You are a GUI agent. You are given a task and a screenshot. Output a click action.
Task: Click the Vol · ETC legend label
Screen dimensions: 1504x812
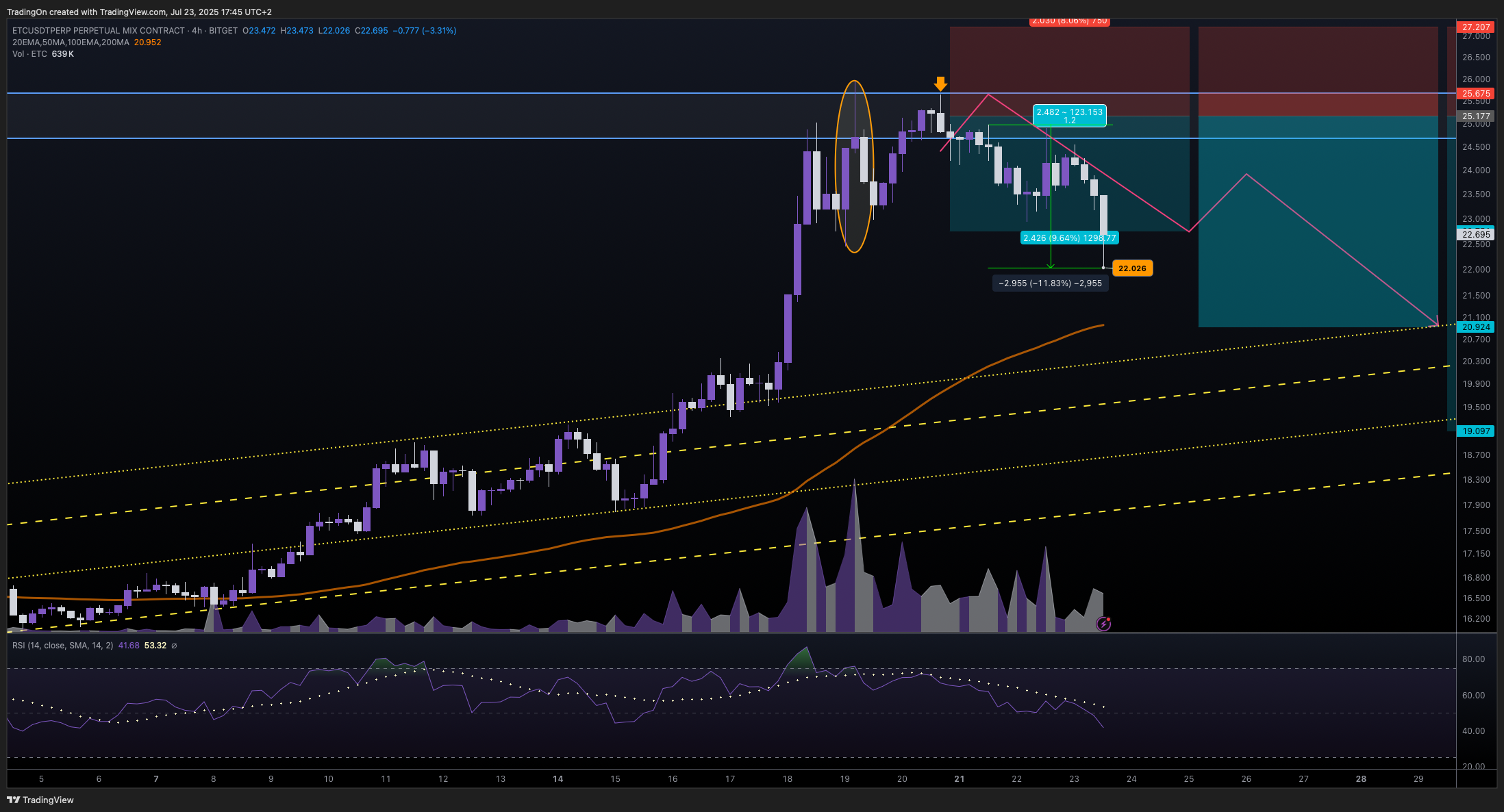29,54
